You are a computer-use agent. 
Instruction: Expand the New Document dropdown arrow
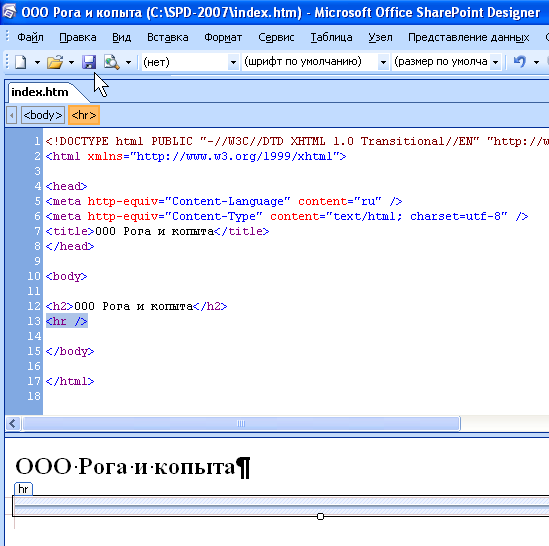[37, 63]
